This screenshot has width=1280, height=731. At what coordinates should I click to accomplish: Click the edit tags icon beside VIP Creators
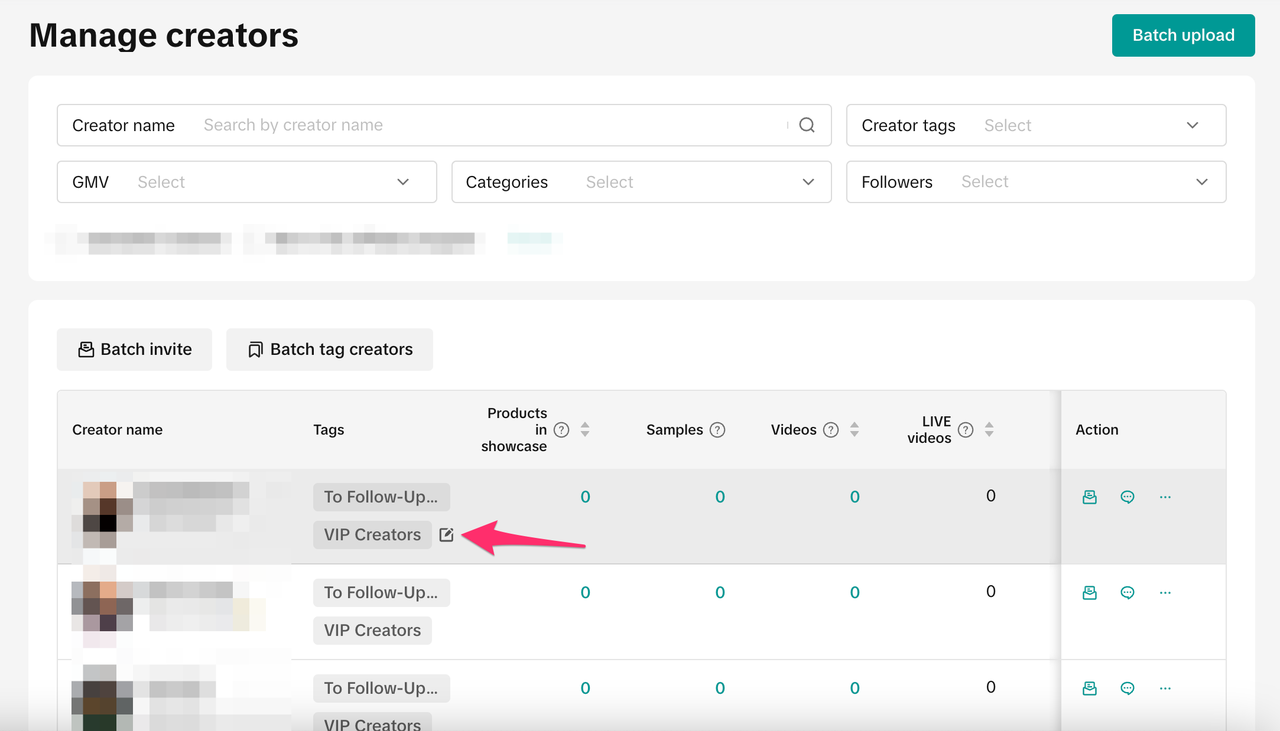click(x=446, y=535)
